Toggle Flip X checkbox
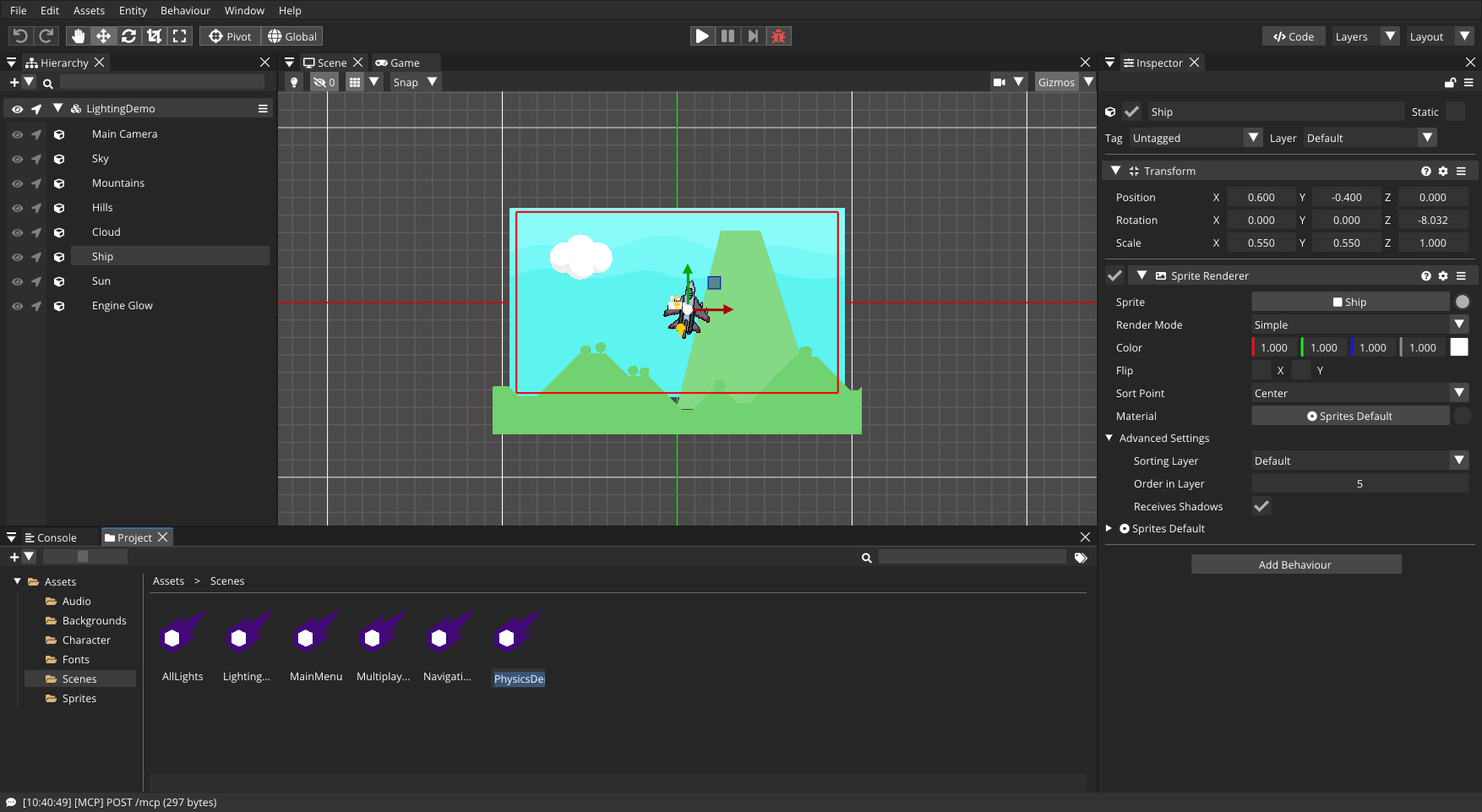 (x=1261, y=370)
